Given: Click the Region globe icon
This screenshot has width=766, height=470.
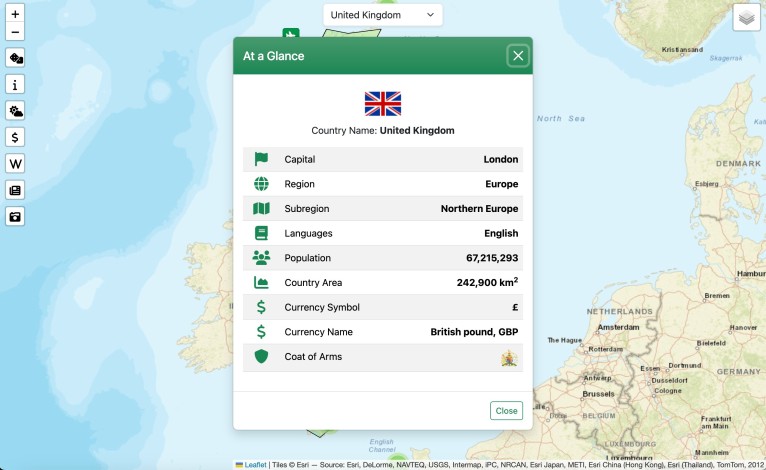Looking at the screenshot, I should (x=261, y=184).
